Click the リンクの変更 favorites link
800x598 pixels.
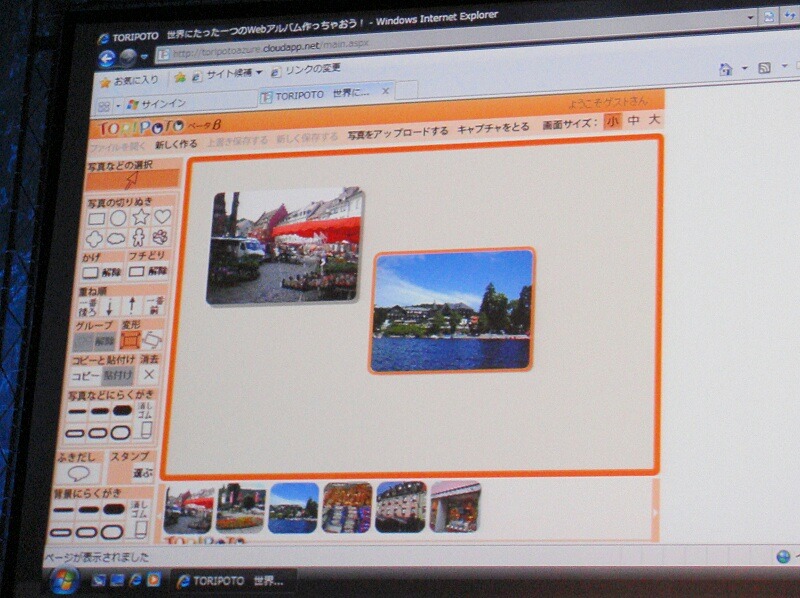point(306,69)
